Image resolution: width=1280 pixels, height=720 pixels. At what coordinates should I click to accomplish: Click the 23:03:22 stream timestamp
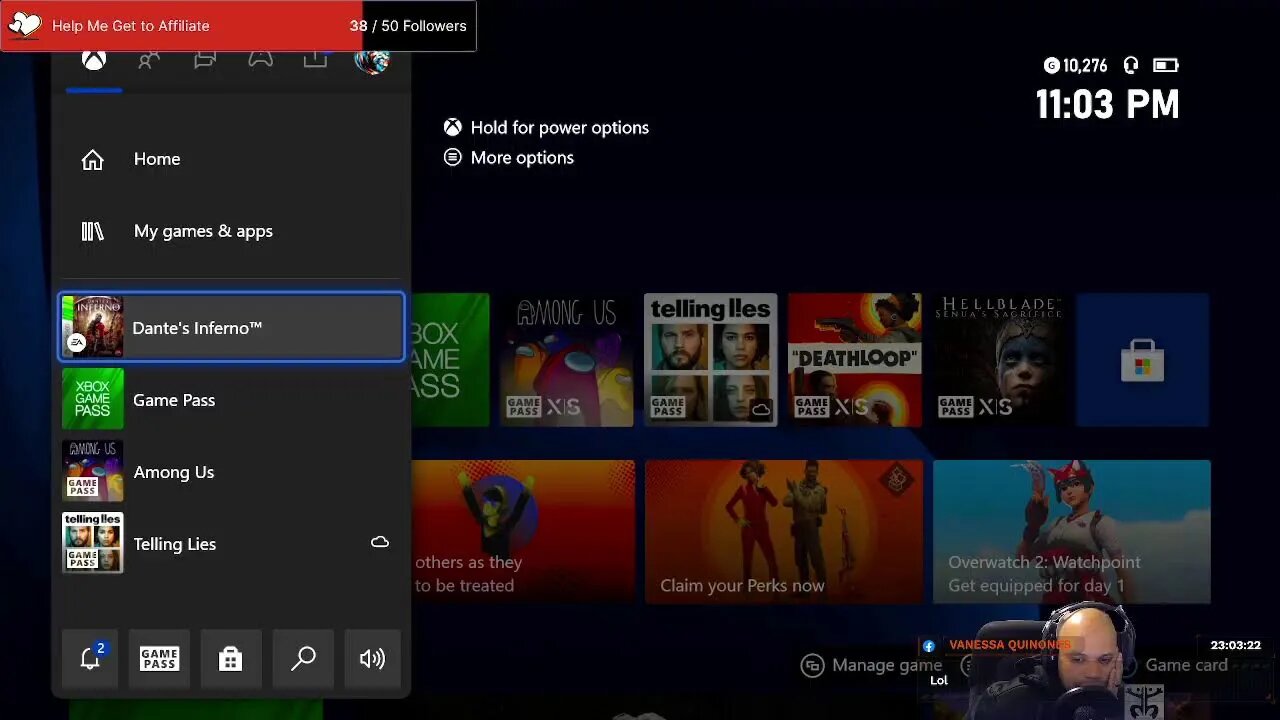pyautogui.click(x=1235, y=645)
